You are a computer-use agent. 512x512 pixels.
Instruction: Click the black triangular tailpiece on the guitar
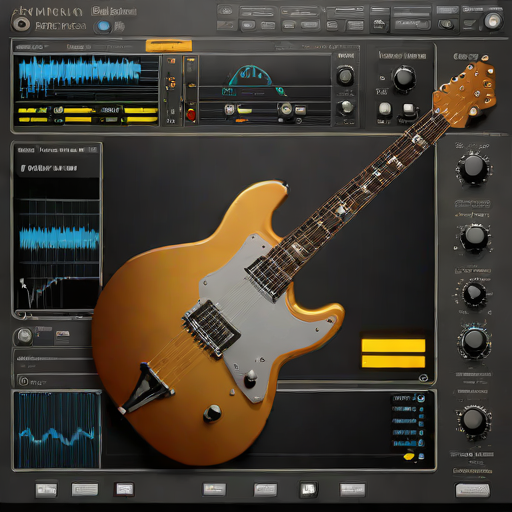pyautogui.click(x=146, y=387)
